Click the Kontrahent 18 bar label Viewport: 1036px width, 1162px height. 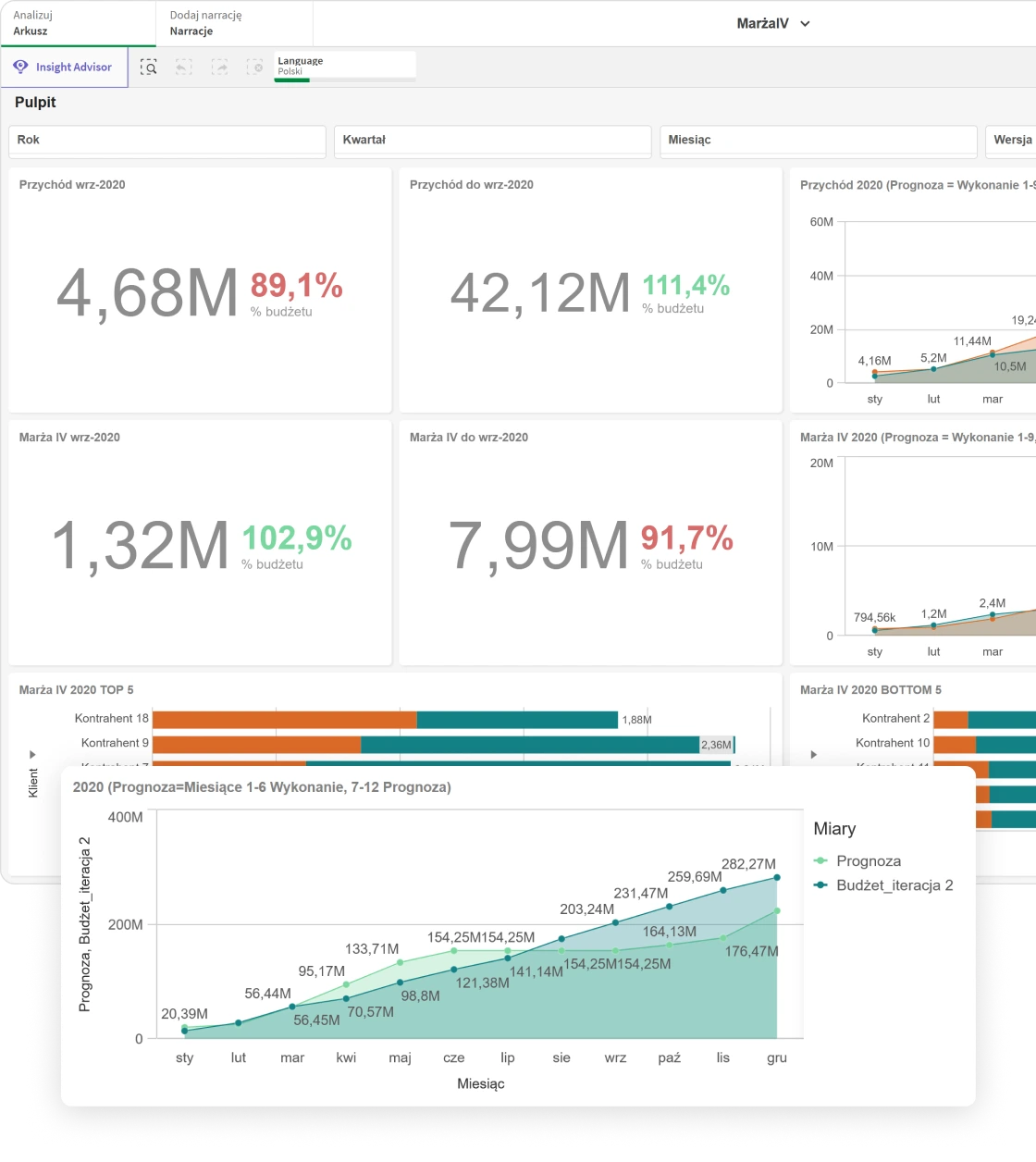click(x=111, y=719)
